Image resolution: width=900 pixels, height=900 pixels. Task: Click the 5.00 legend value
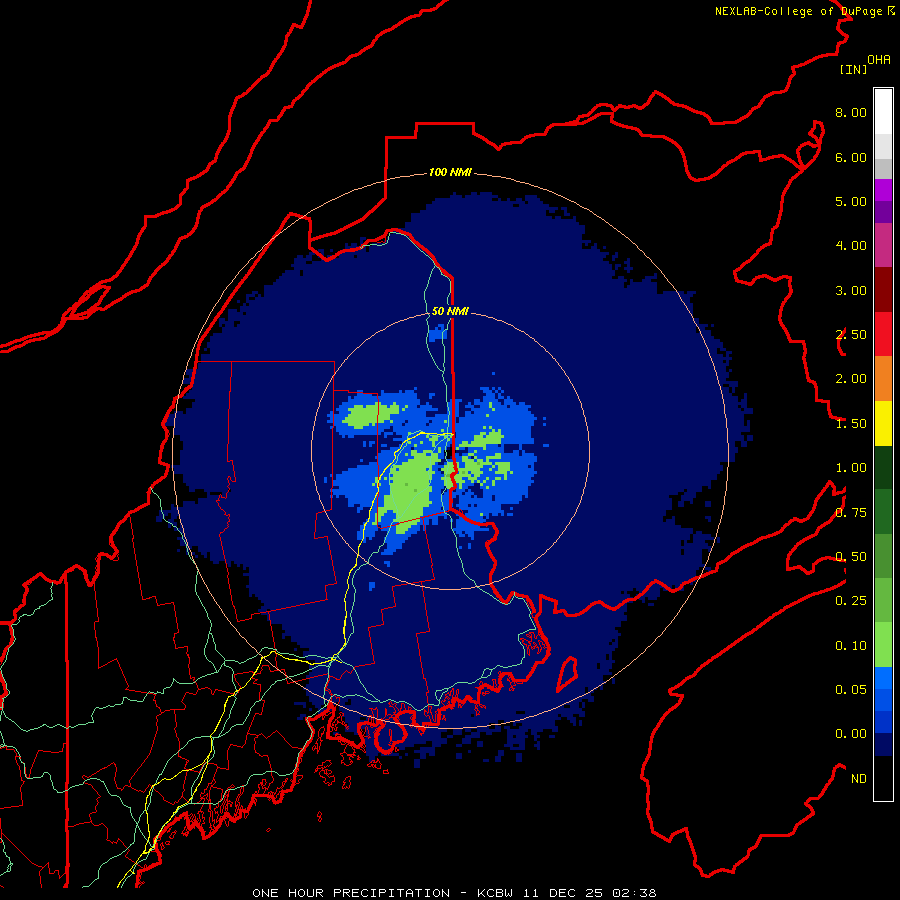coord(851,201)
